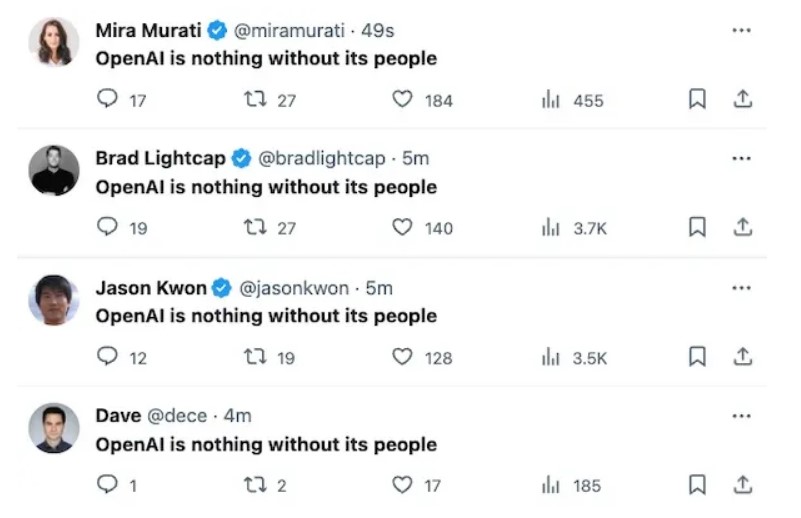Click Jason Kwon's profile avatar
Viewport: 801px width, 518px height.
tap(53, 300)
